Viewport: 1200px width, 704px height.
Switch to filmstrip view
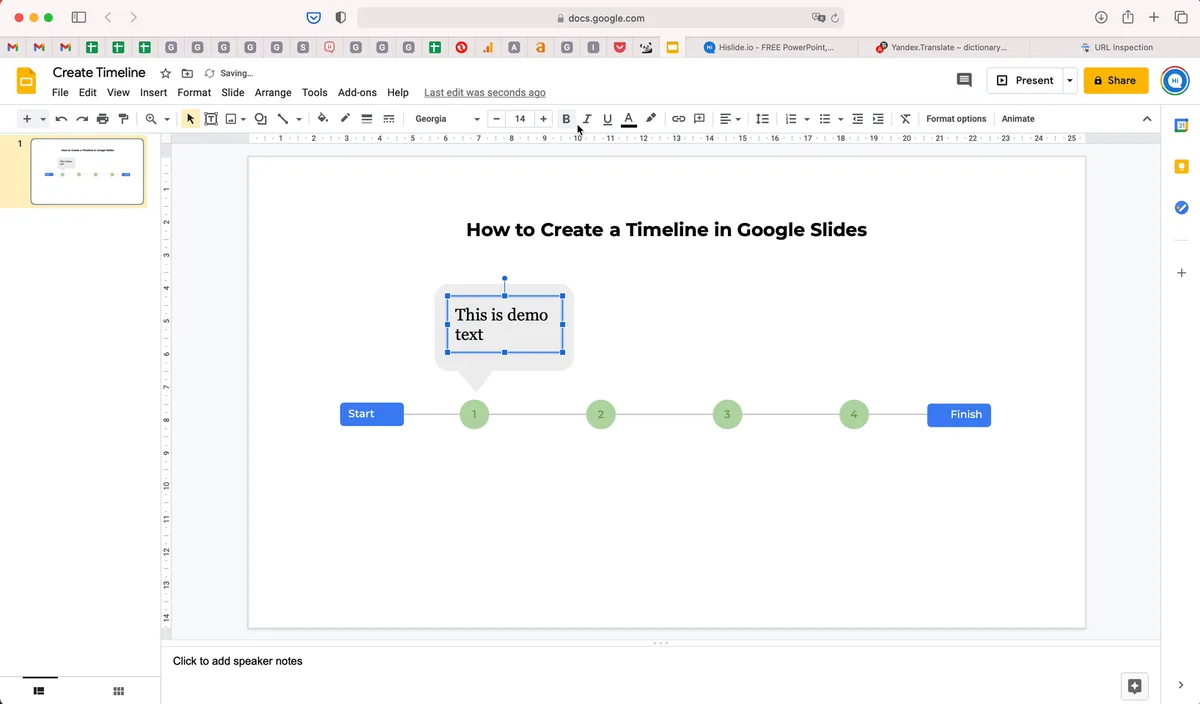pyautogui.click(x=40, y=691)
